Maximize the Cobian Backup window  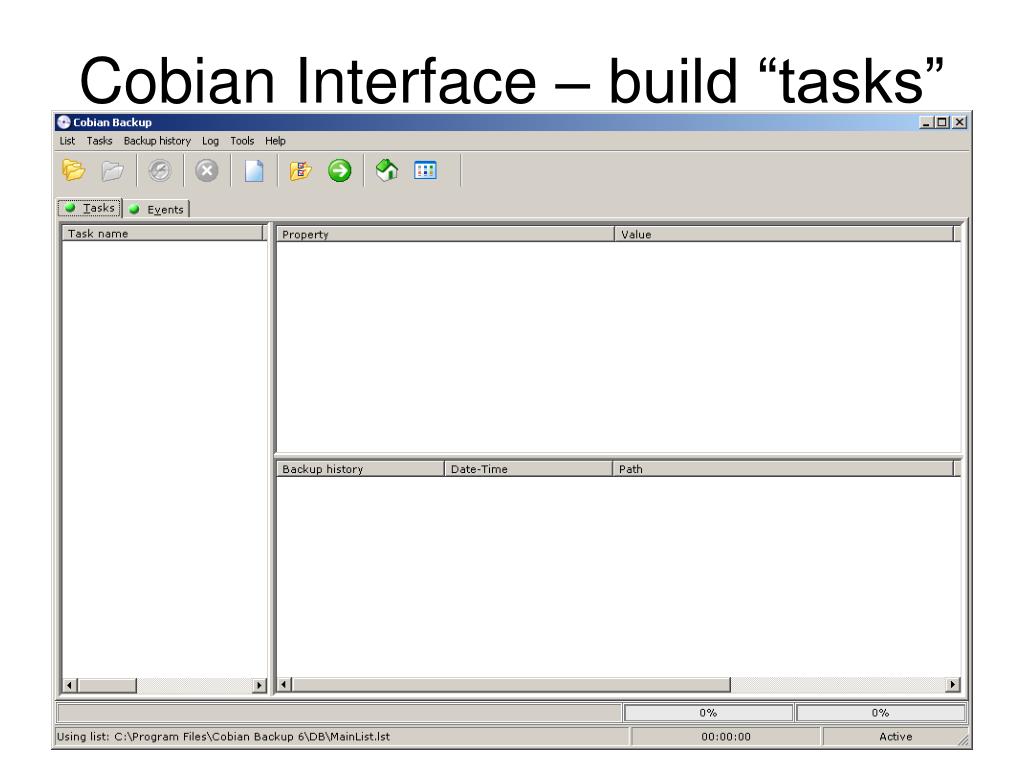pyautogui.click(x=941, y=122)
